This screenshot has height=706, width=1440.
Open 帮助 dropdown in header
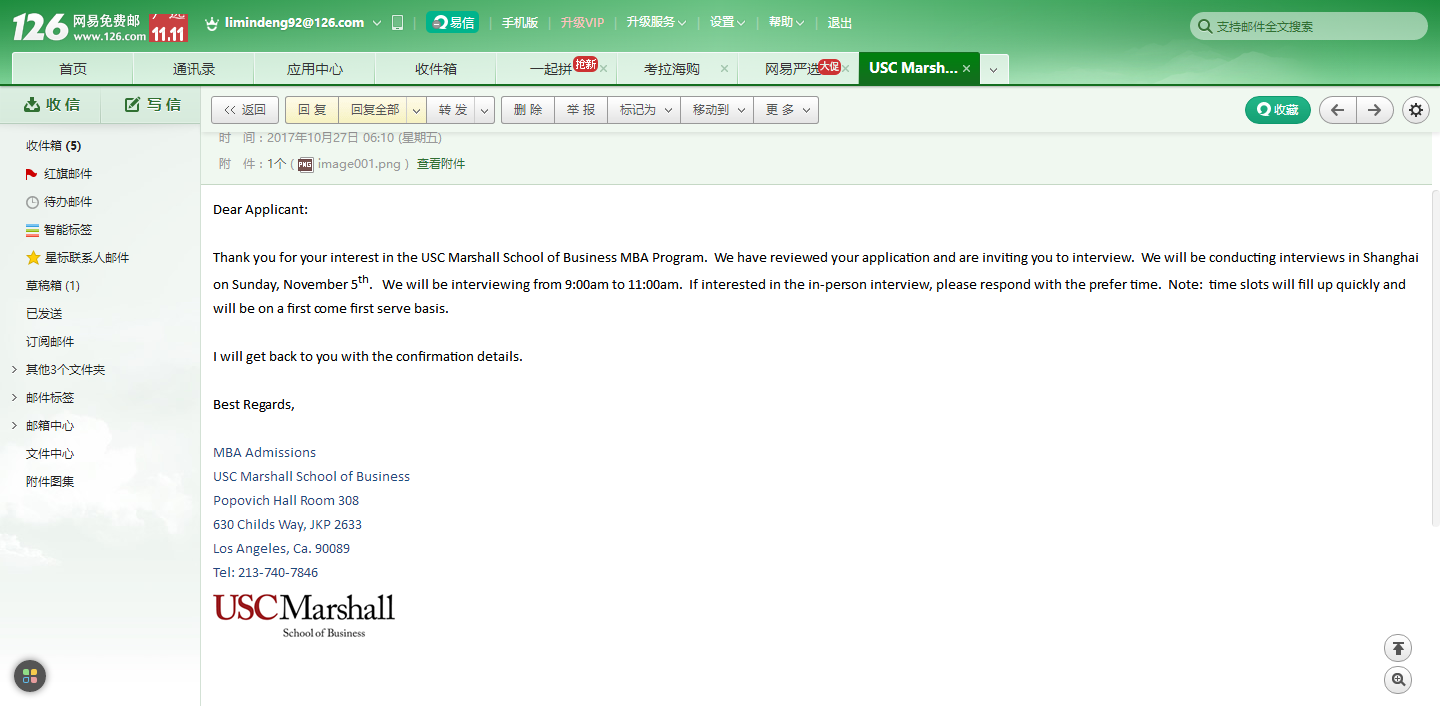[787, 23]
